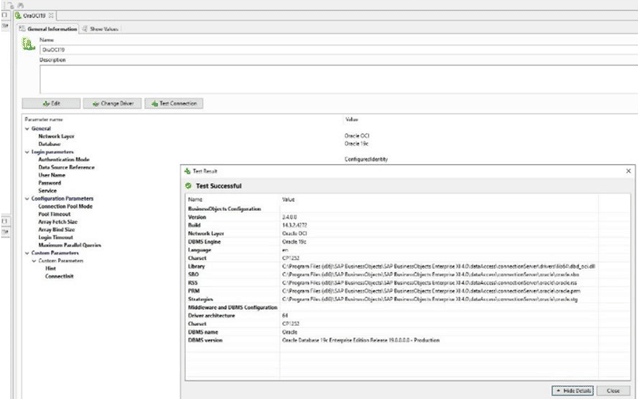Select the Maximum Parallel Queries parameter
The height and width of the screenshot is (399, 638).
70,245
